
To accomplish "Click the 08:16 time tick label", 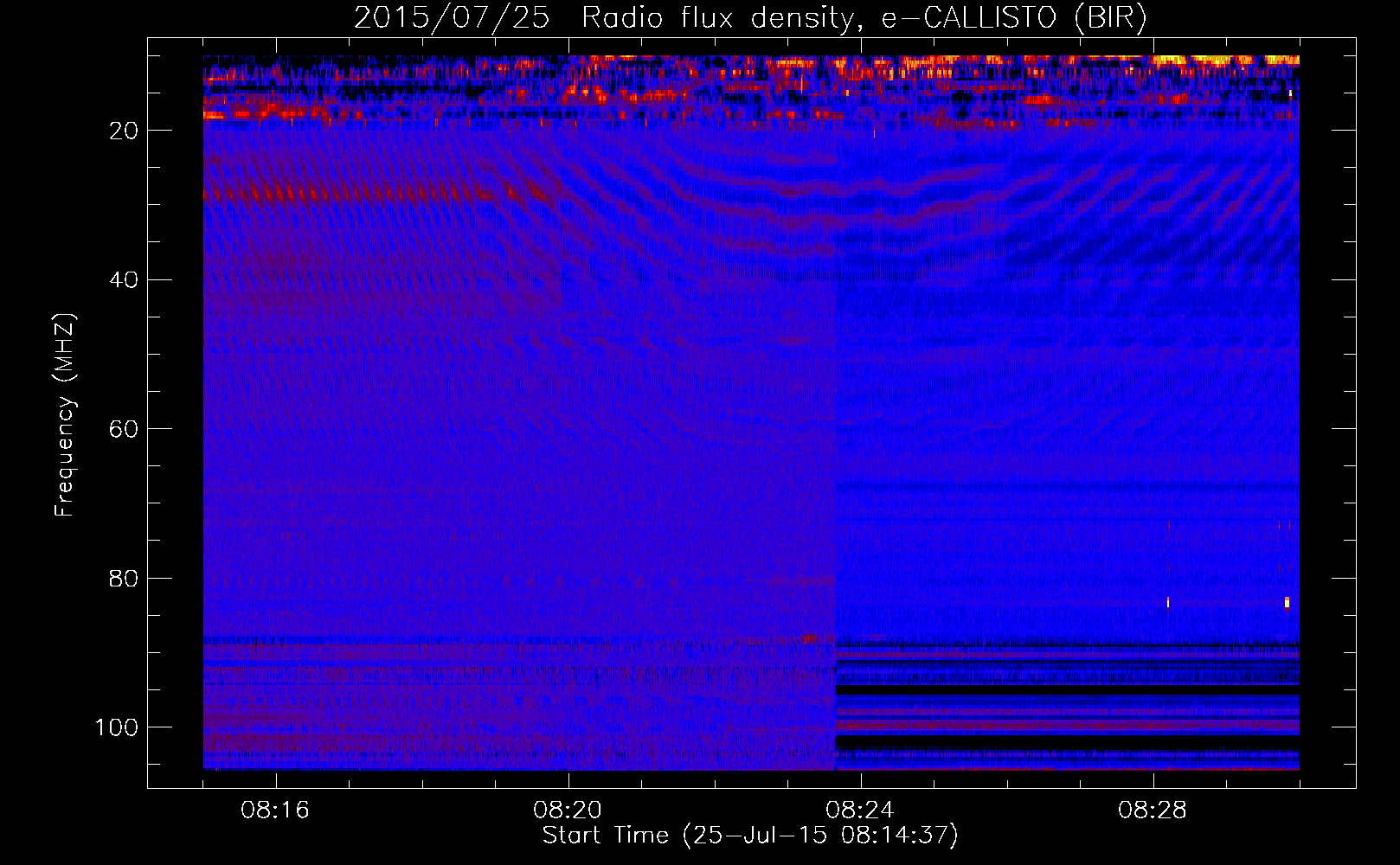I will click(x=275, y=811).
